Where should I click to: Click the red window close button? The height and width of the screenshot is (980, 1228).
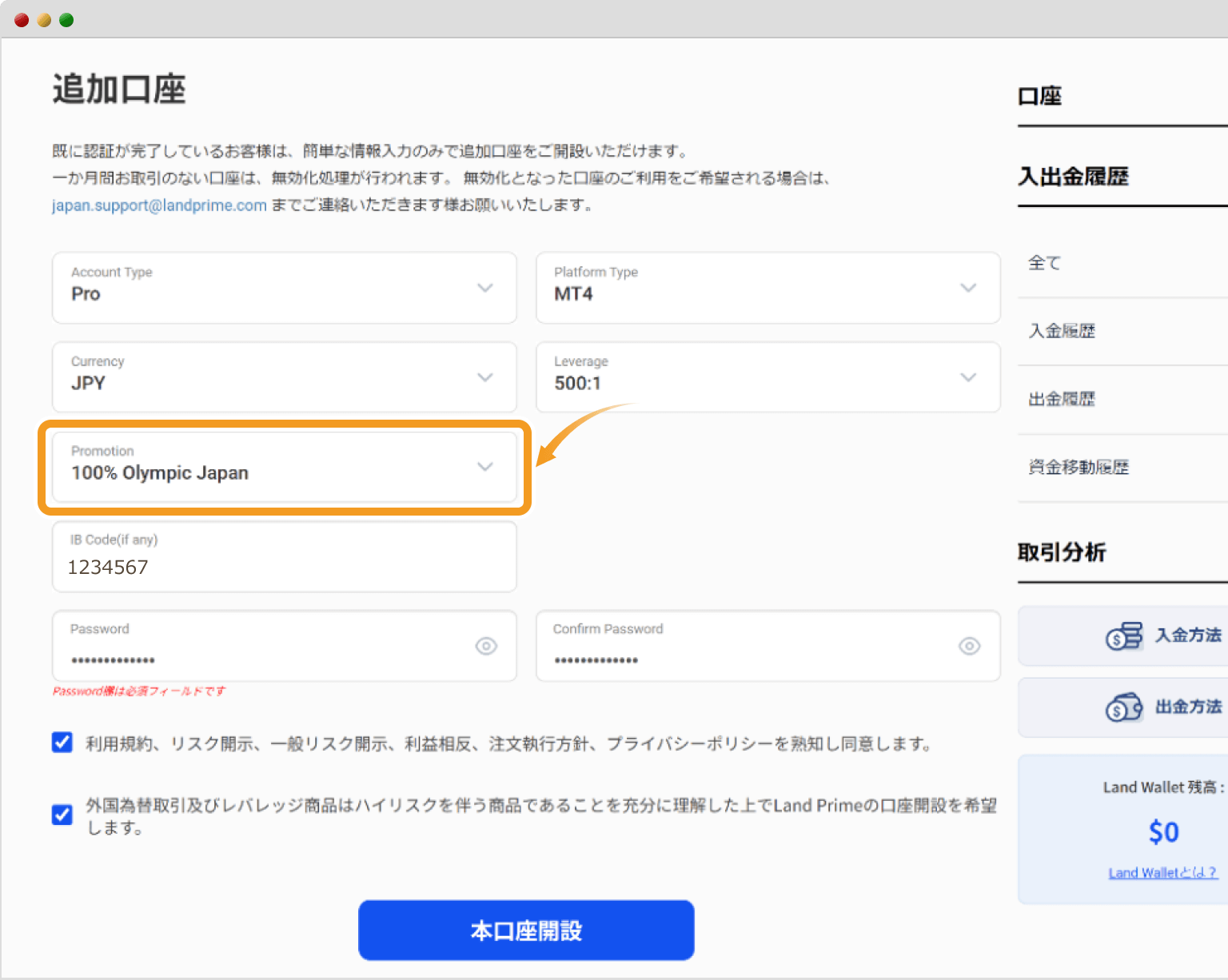[22, 20]
